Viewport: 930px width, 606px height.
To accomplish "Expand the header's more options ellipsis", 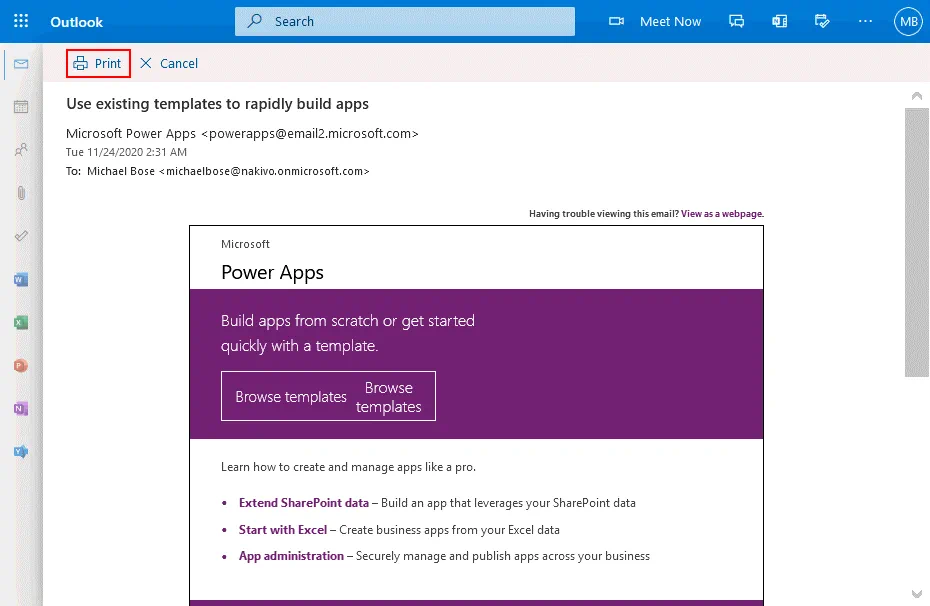I will tap(866, 21).
